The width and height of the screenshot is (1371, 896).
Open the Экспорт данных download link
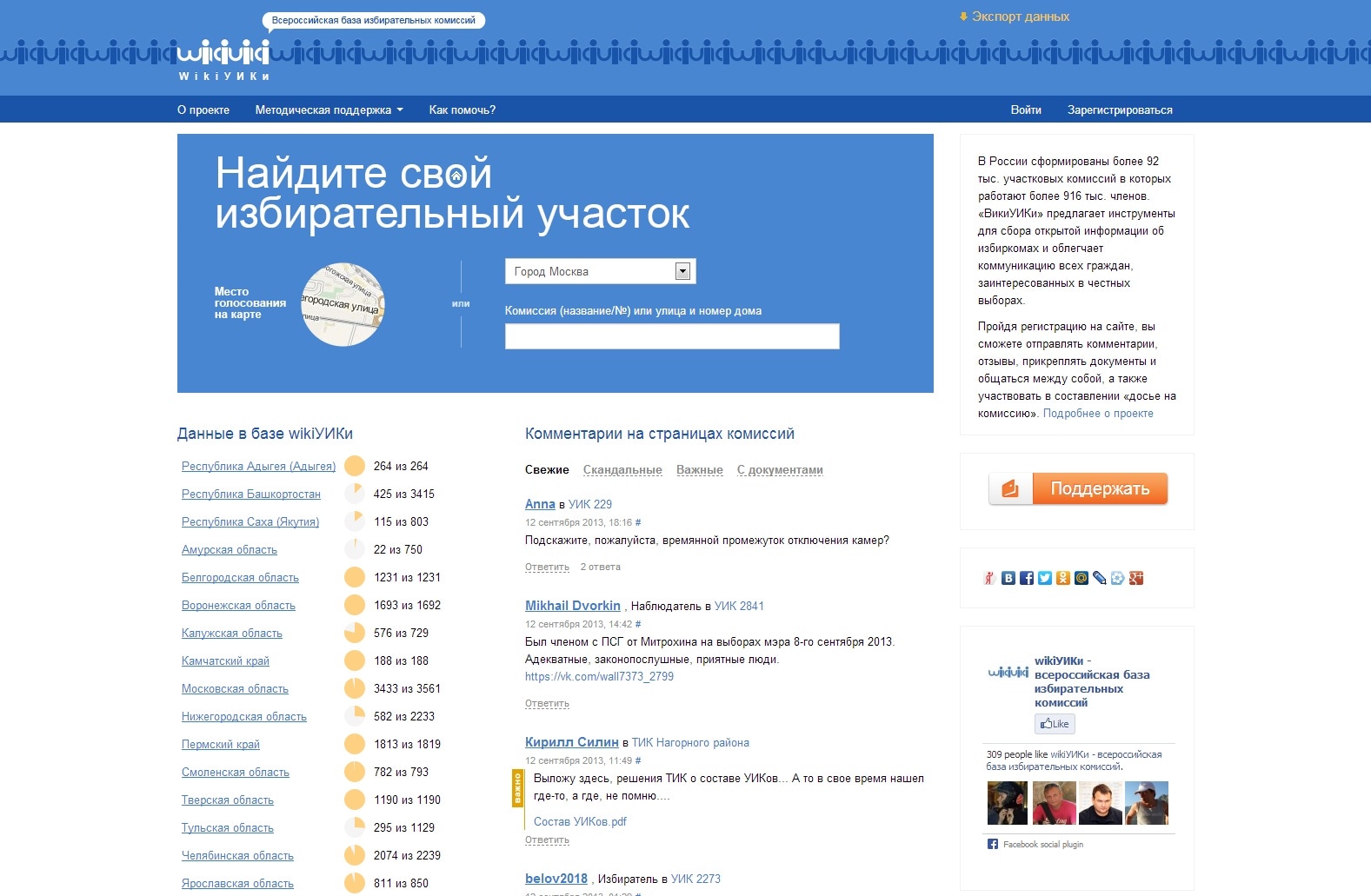coord(1019,17)
